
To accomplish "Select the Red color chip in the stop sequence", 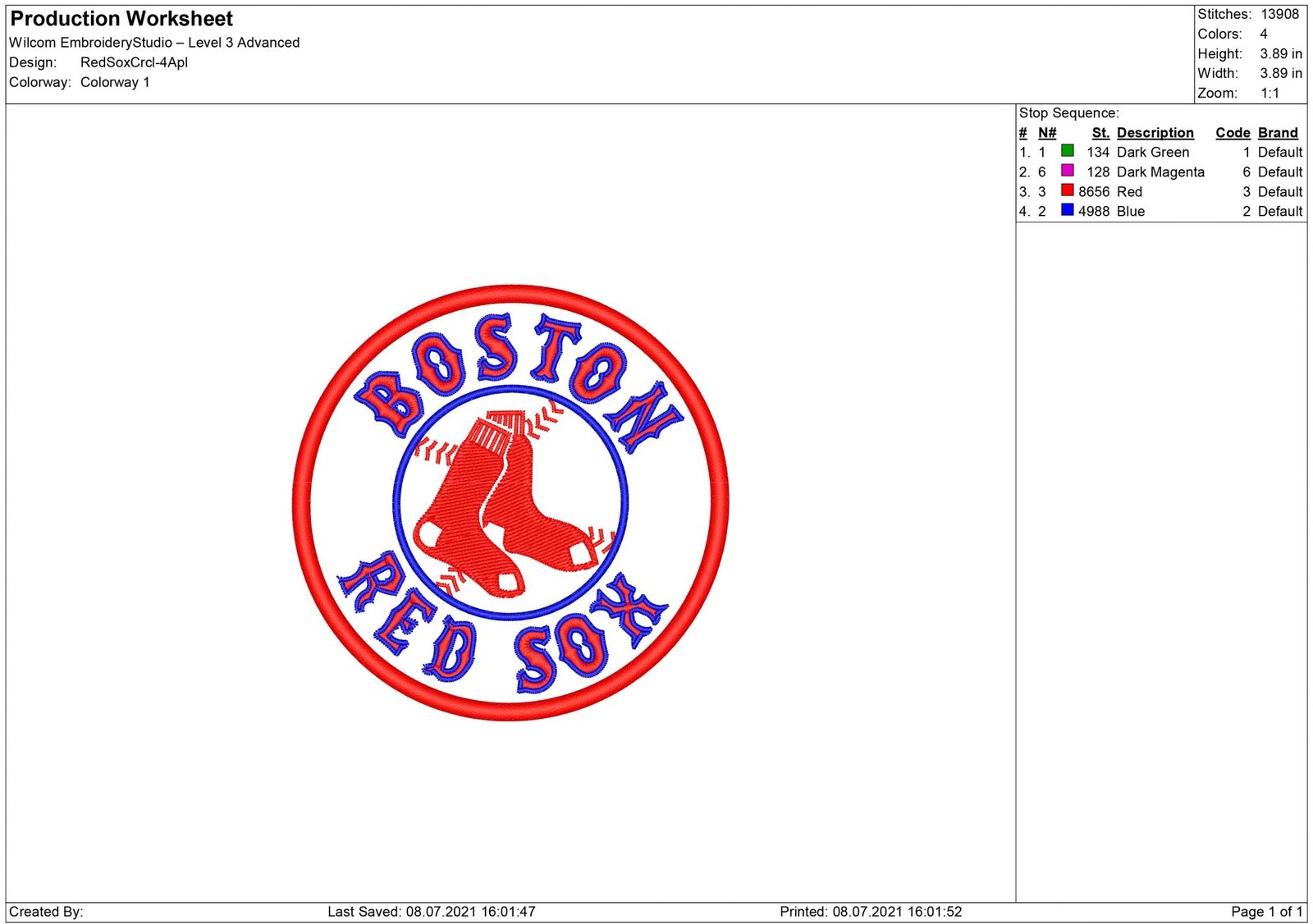I will click(x=1067, y=191).
